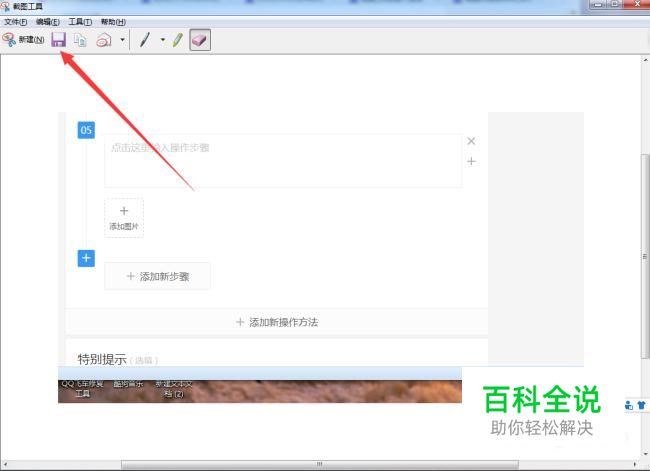Open the 编辑(E) menu
650x471 pixels.
tap(48, 22)
